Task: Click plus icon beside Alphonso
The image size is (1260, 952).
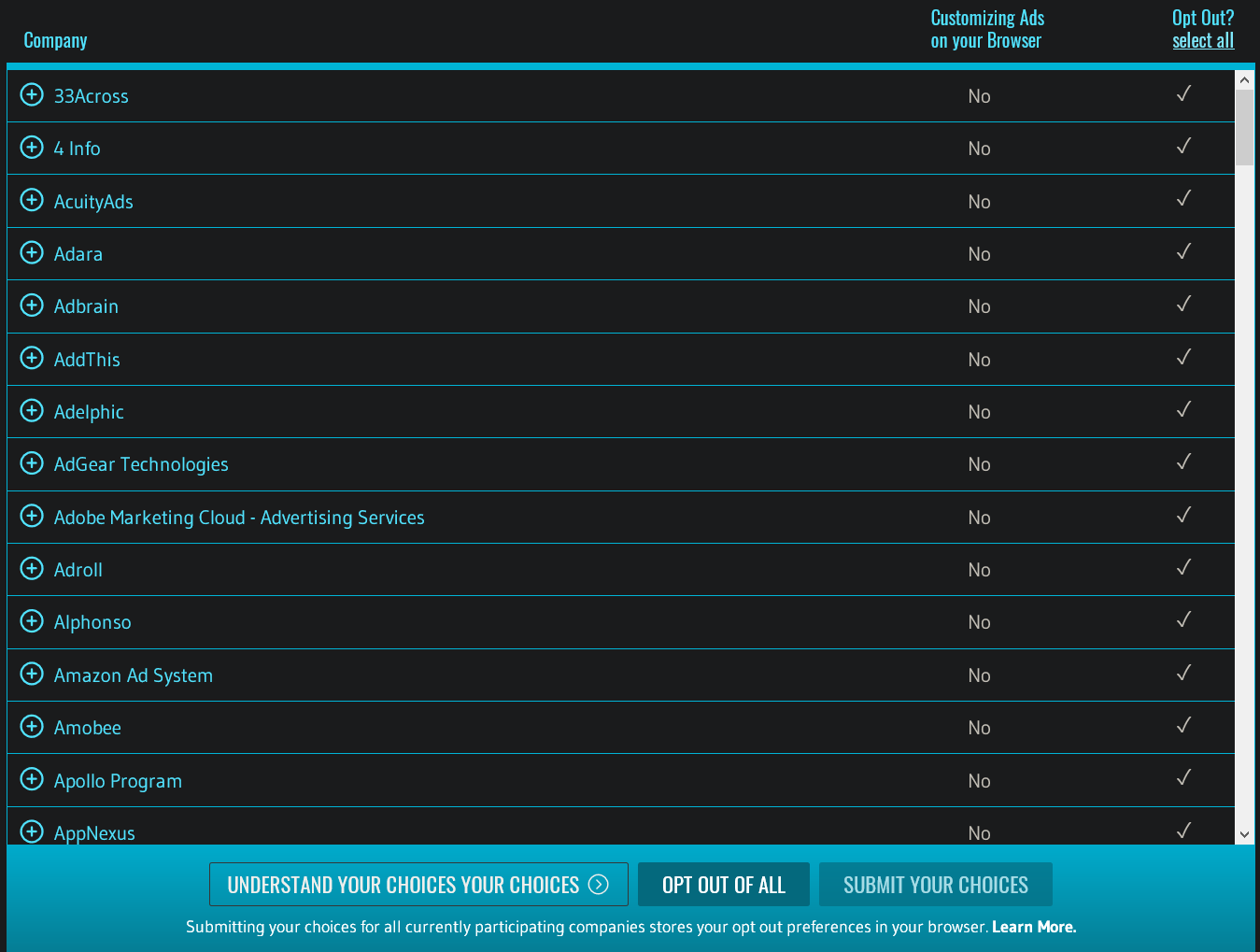Action: coord(32,621)
